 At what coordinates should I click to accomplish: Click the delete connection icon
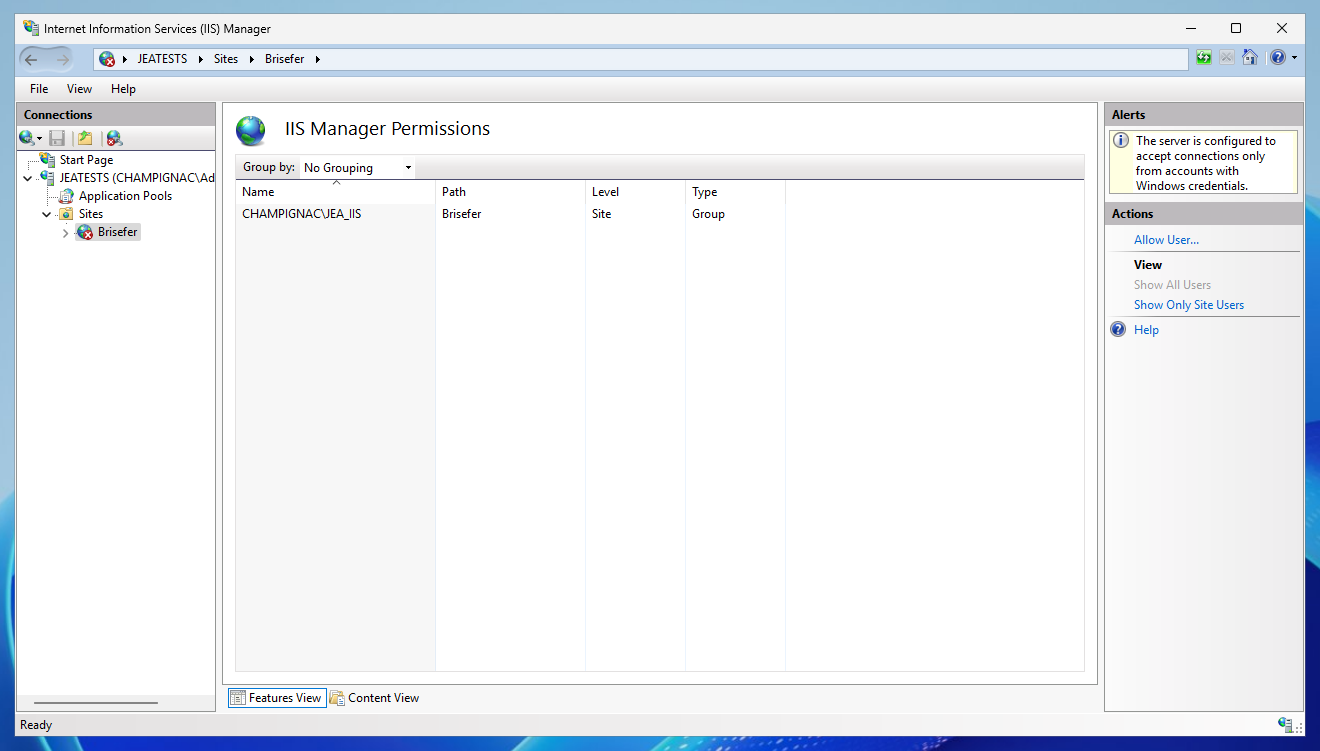(x=114, y=138)
